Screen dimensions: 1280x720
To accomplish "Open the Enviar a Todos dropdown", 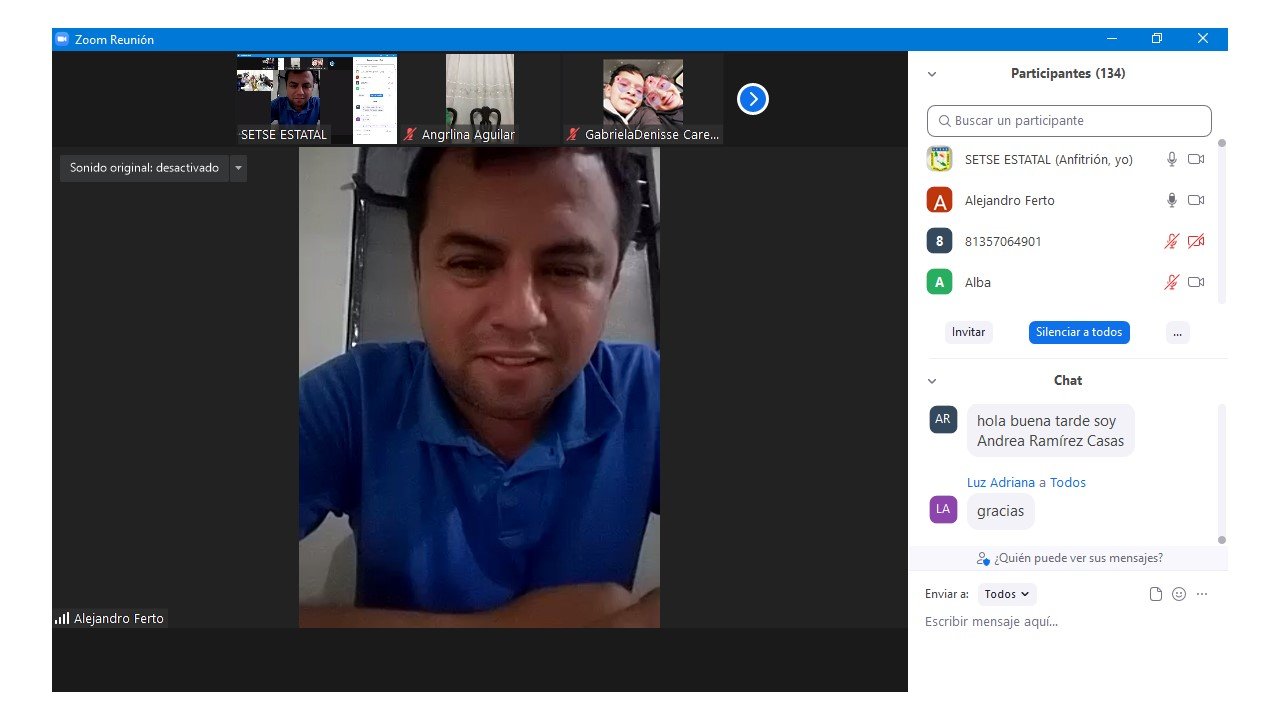I will (x=1006, y=594).
